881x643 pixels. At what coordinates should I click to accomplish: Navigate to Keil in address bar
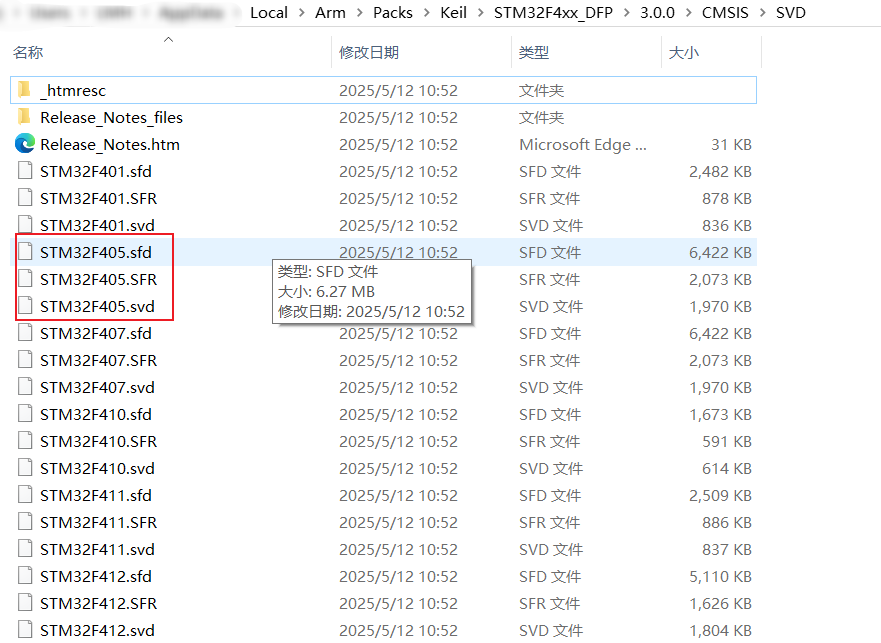click(453, 13)
